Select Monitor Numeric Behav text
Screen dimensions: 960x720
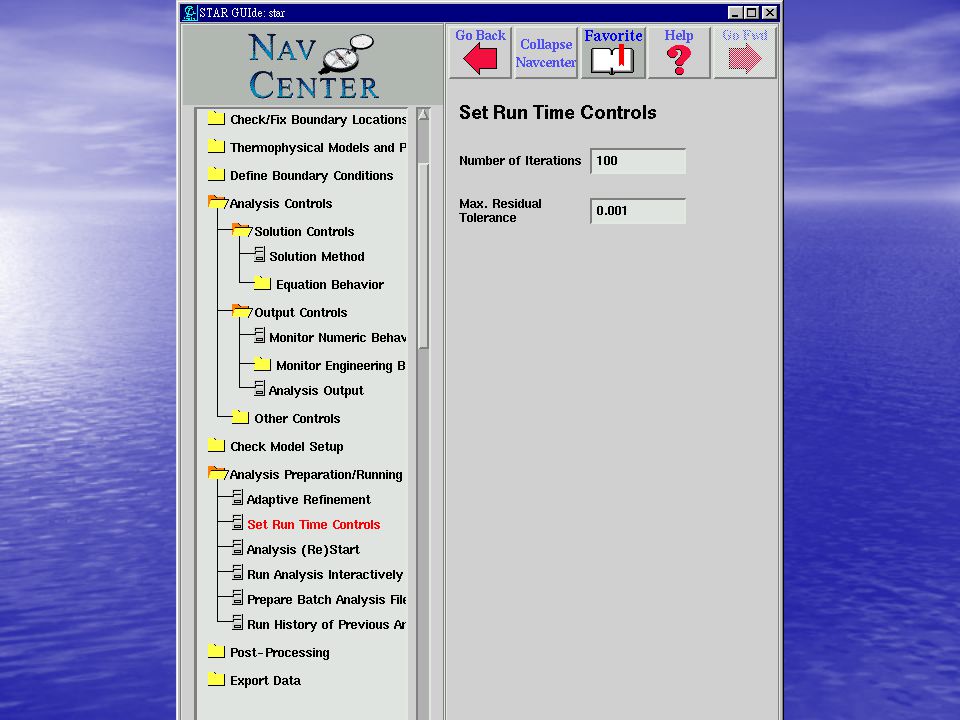coord(338,338)
